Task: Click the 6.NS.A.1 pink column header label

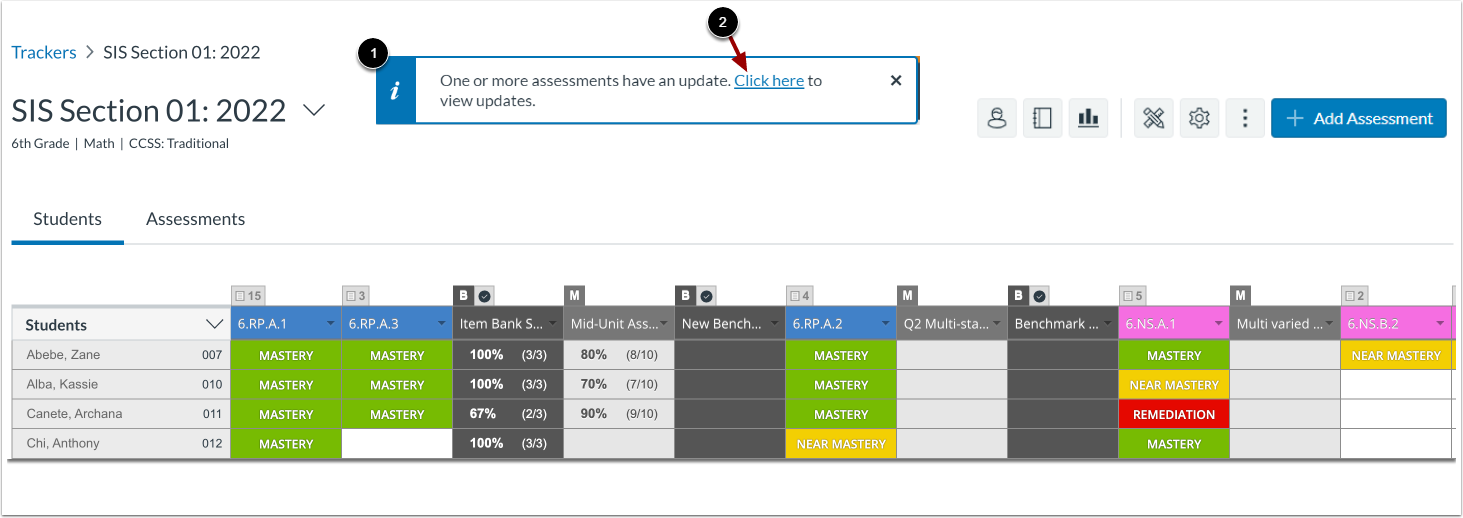Action: pyautogui.click(x=1150, y=324)
